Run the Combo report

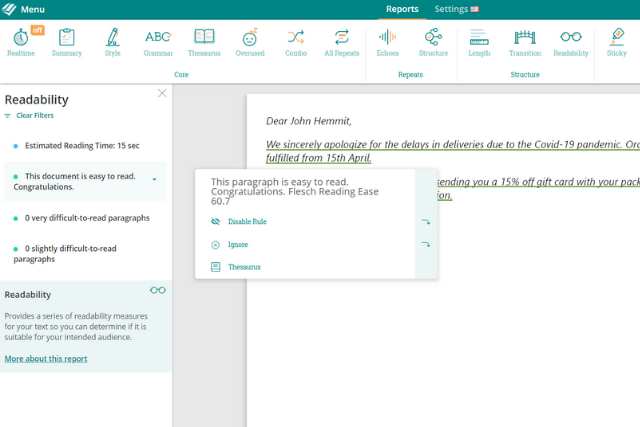(x=296, y=42)
